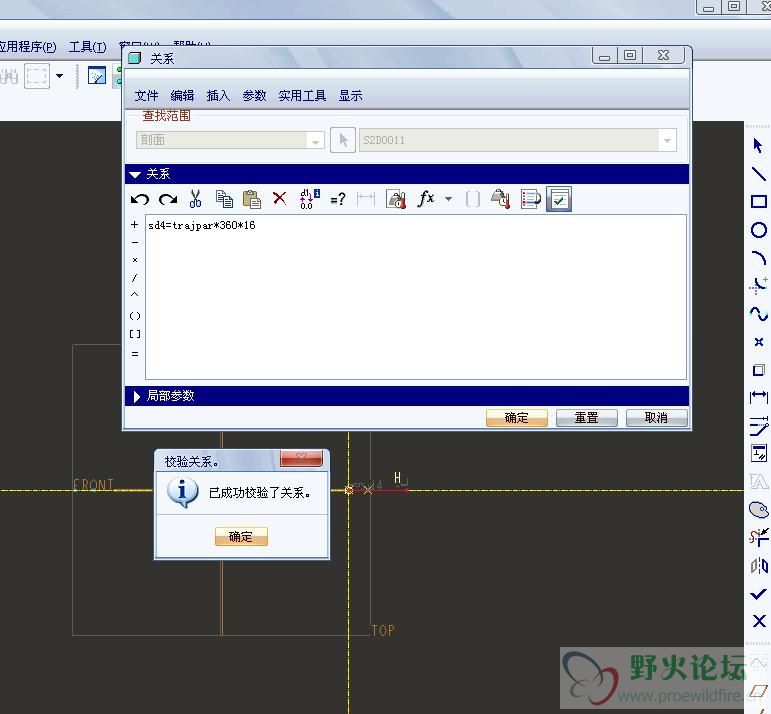The height and width of the screenshot is (714, 771).
Task: Delete selected relation with red X
Action: [279, 199]
